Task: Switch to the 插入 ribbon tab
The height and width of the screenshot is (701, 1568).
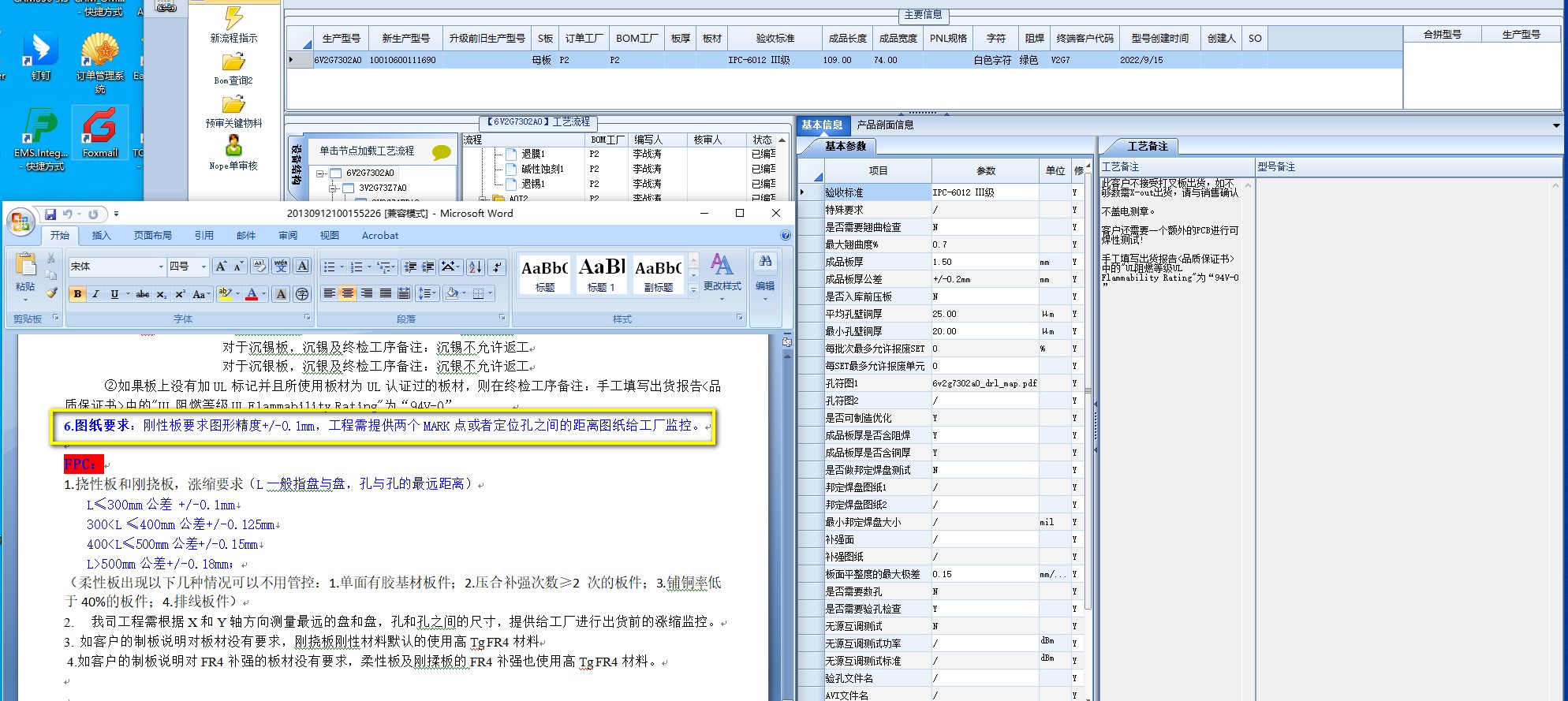Action: (101, 235)
